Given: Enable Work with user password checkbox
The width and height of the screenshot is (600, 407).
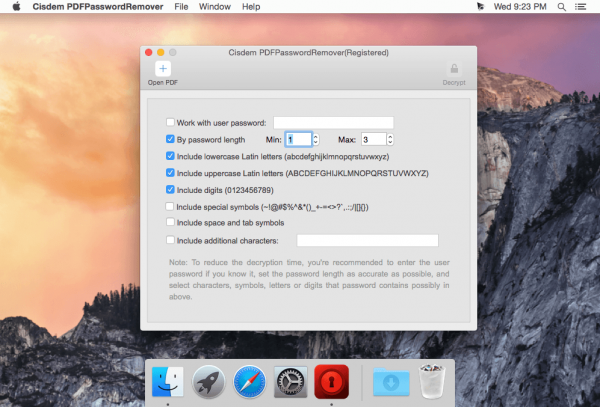Looking at the screenshot, I should tap(170, 122).
